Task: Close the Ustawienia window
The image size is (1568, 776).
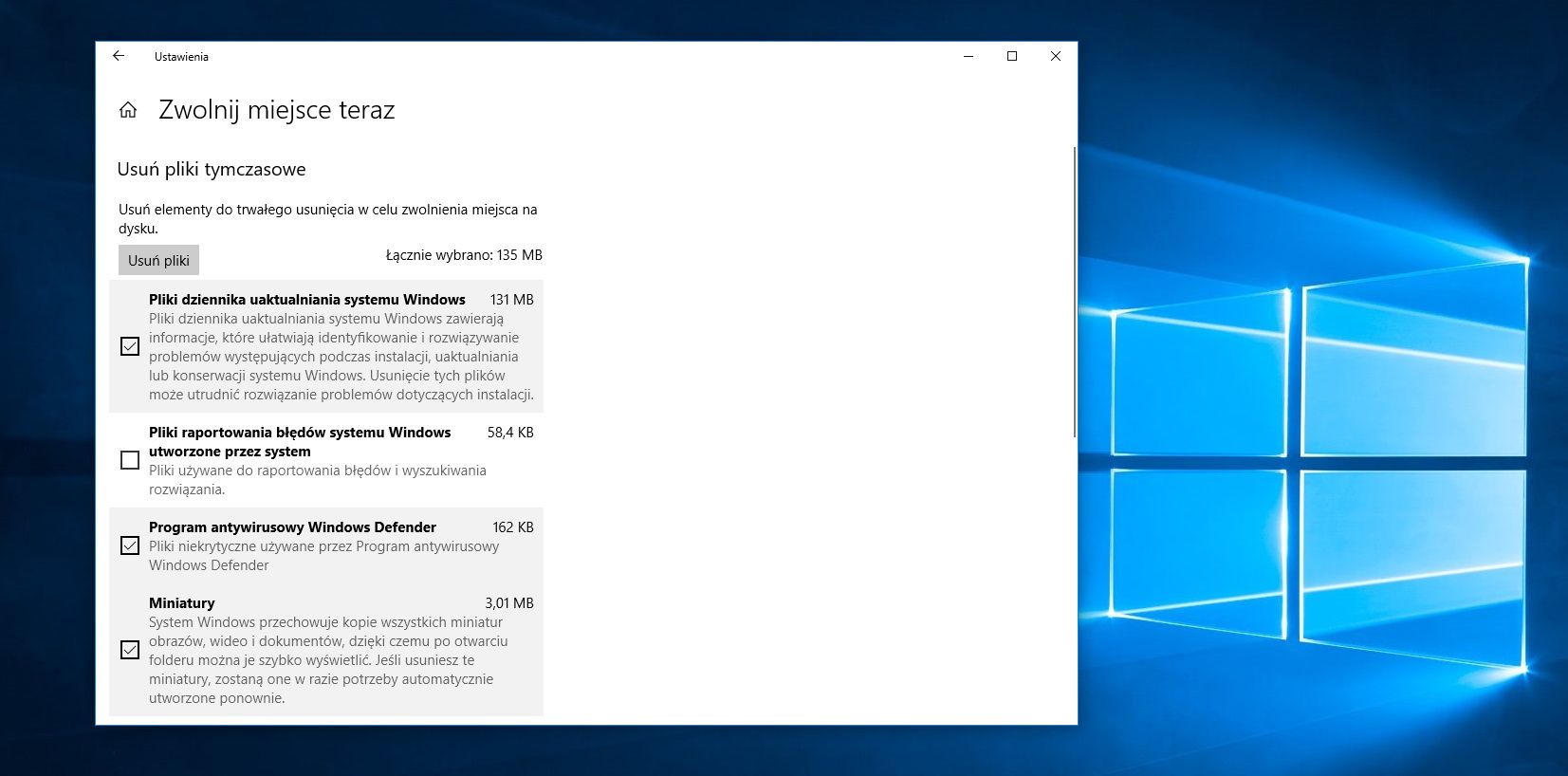Action: (1056, 56)
